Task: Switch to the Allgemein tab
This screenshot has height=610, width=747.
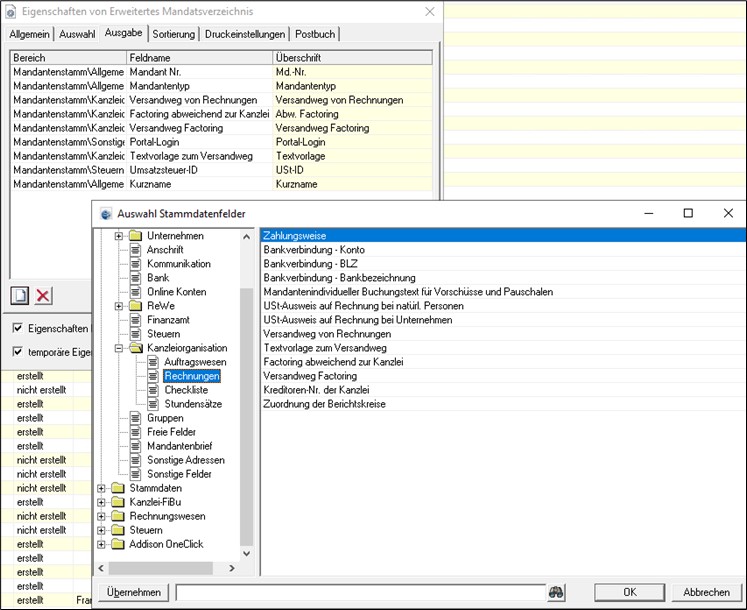Action: [30, 34]
